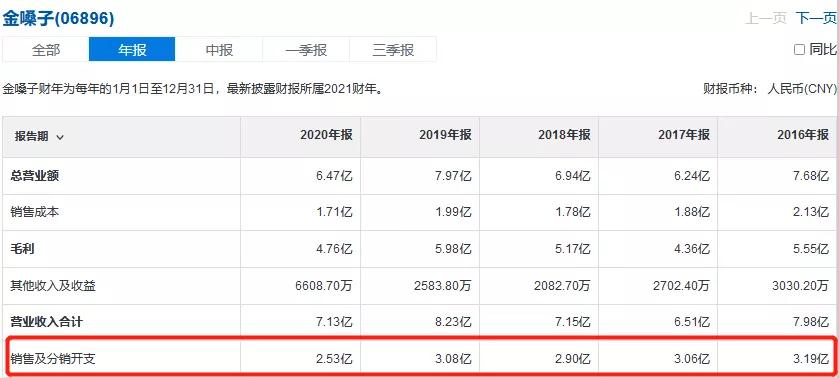The width and height of the screenshot is (839, 378).
Task: Click the 财报币种 人民币(CNY) label
Action: coord(769,89)
